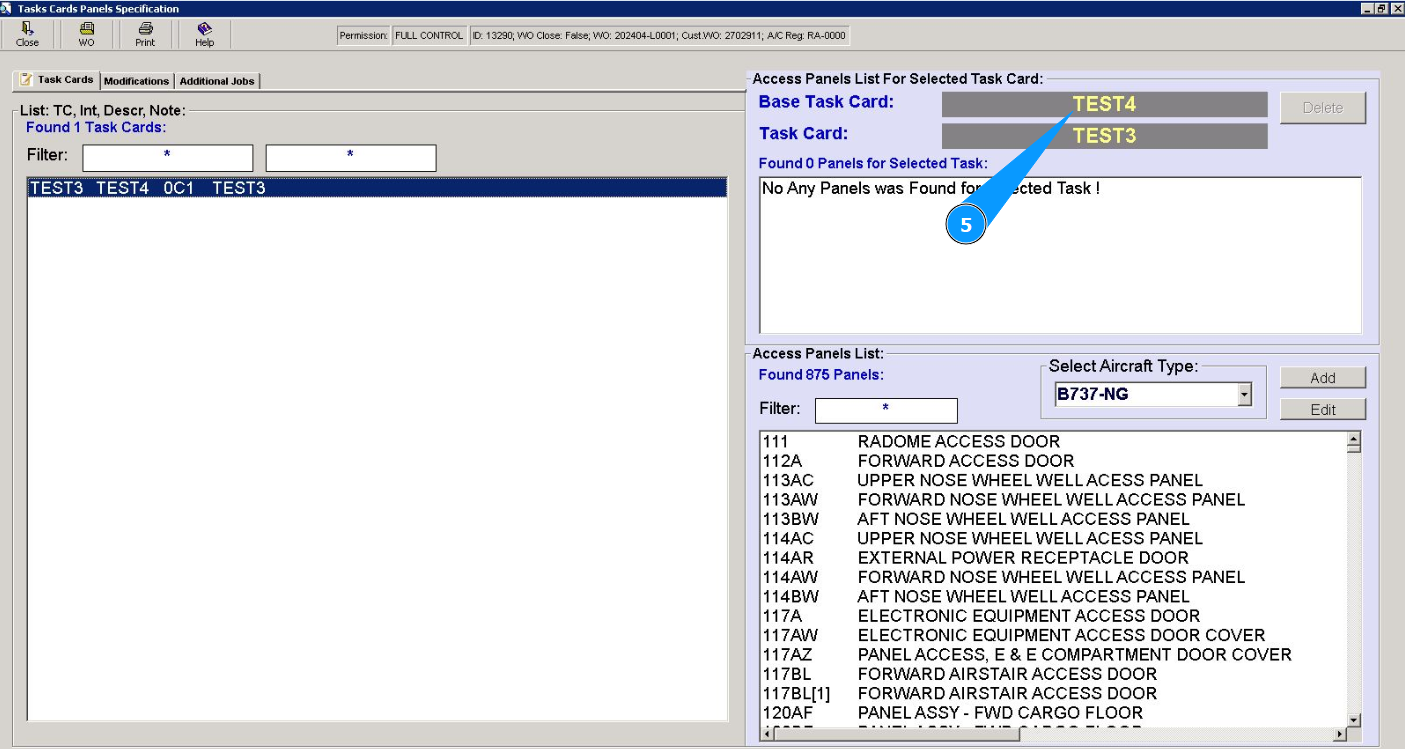Switch to the Task Cards tab
The height and width of the screenshot is (749, 1405).
(x=57, y=80)
